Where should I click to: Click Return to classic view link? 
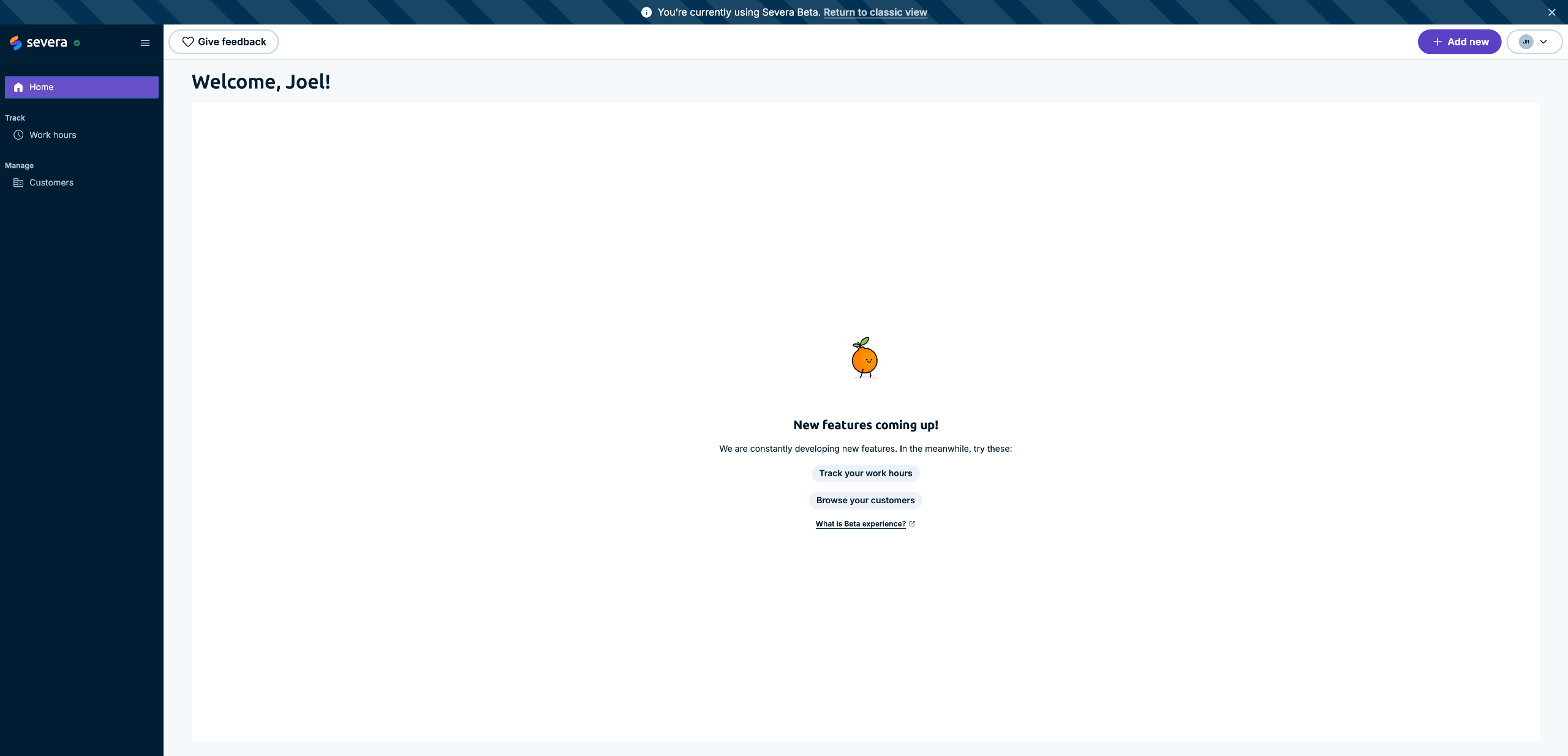(x=875, y=12)
